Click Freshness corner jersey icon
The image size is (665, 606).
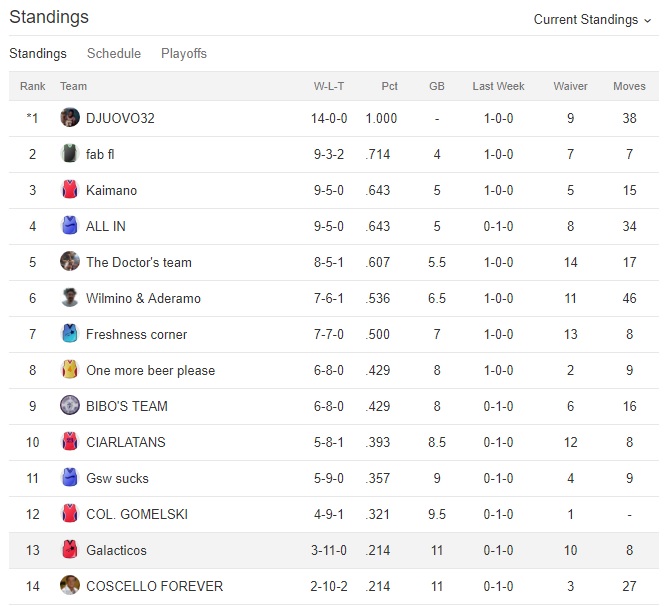pos(70,334)
